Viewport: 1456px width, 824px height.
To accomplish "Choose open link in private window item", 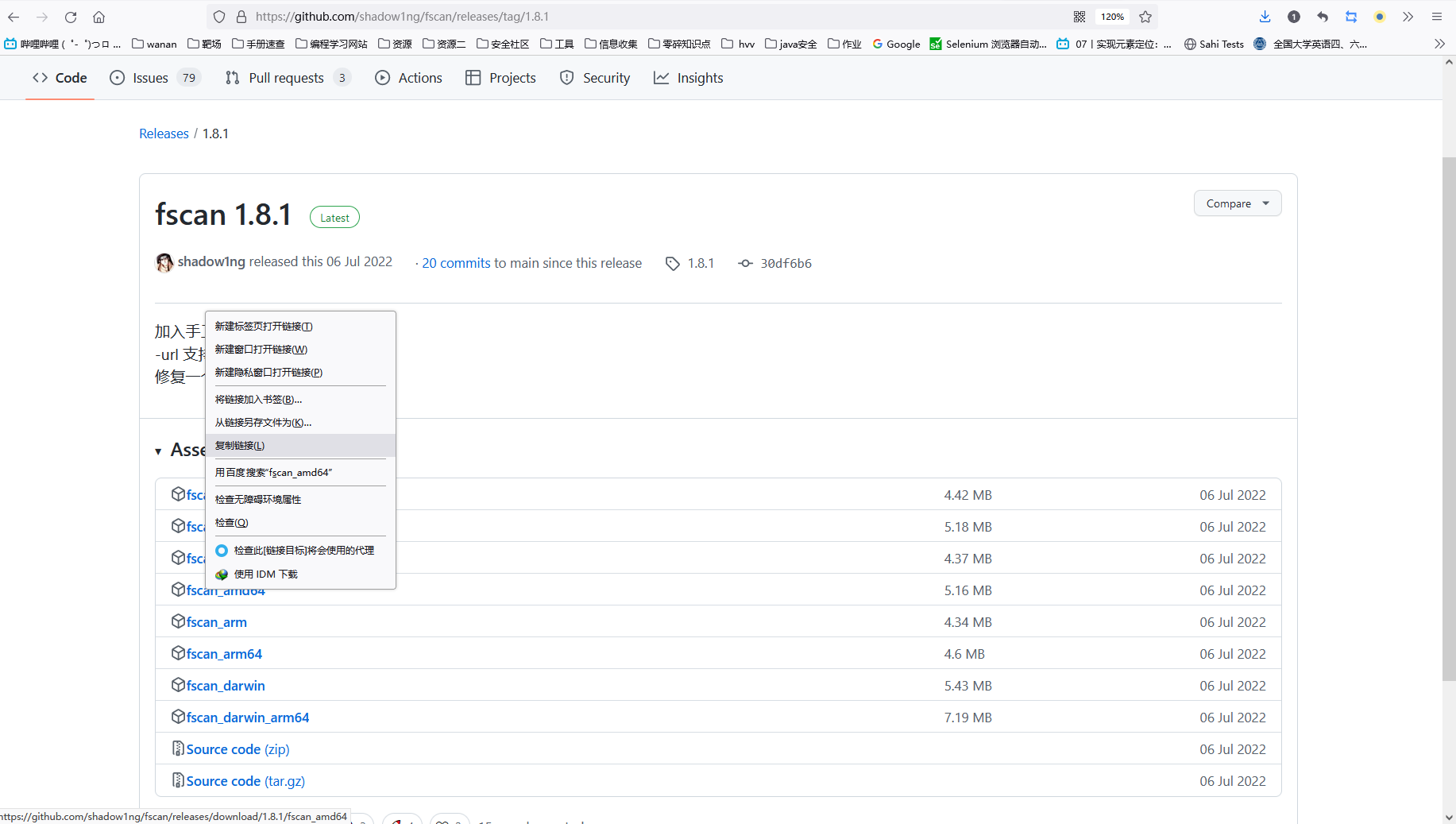I will 300,373.
